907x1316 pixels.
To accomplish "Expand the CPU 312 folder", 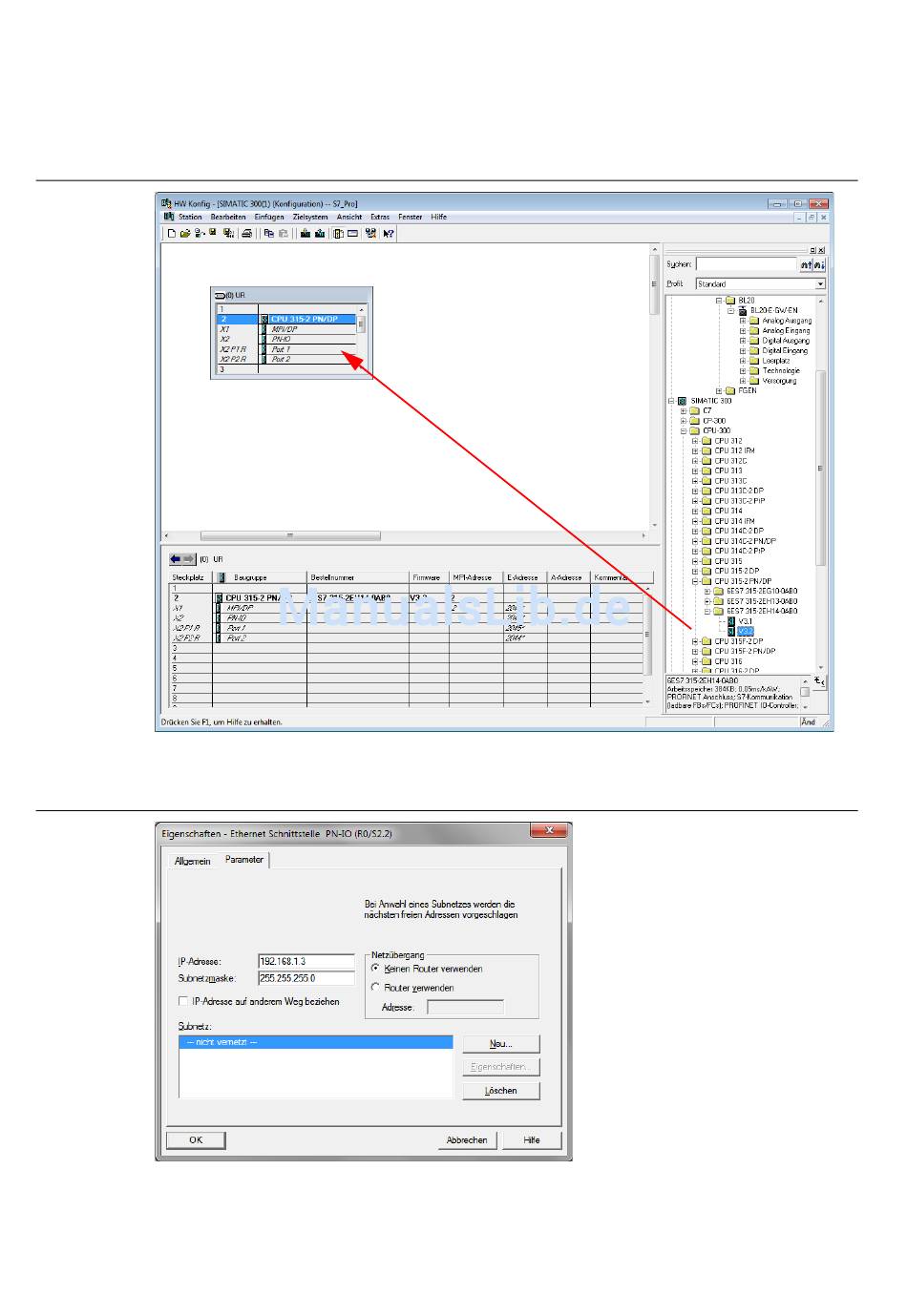I will coord(695,441).
